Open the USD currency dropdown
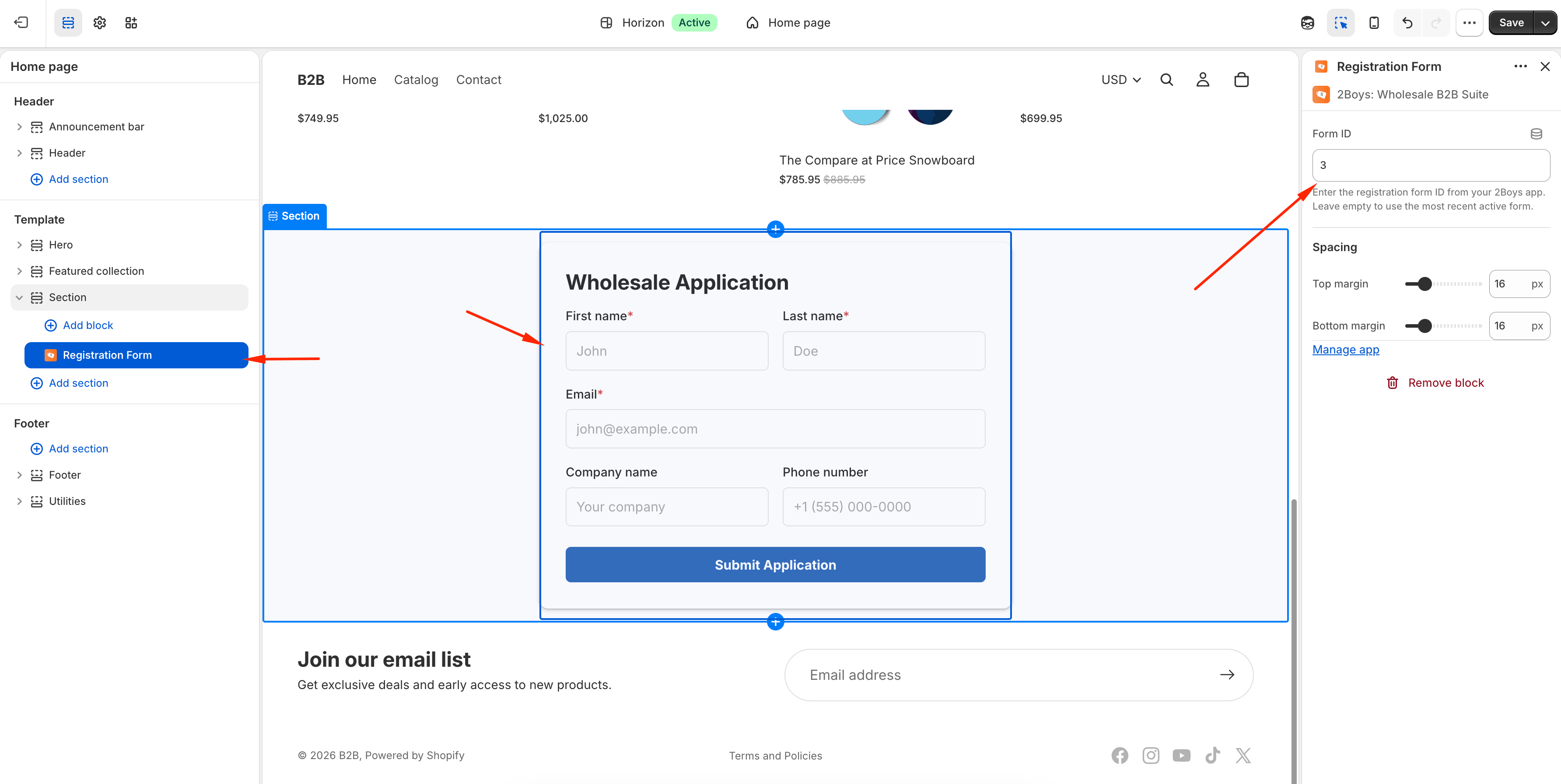1561x784 pixels. 1121,79
